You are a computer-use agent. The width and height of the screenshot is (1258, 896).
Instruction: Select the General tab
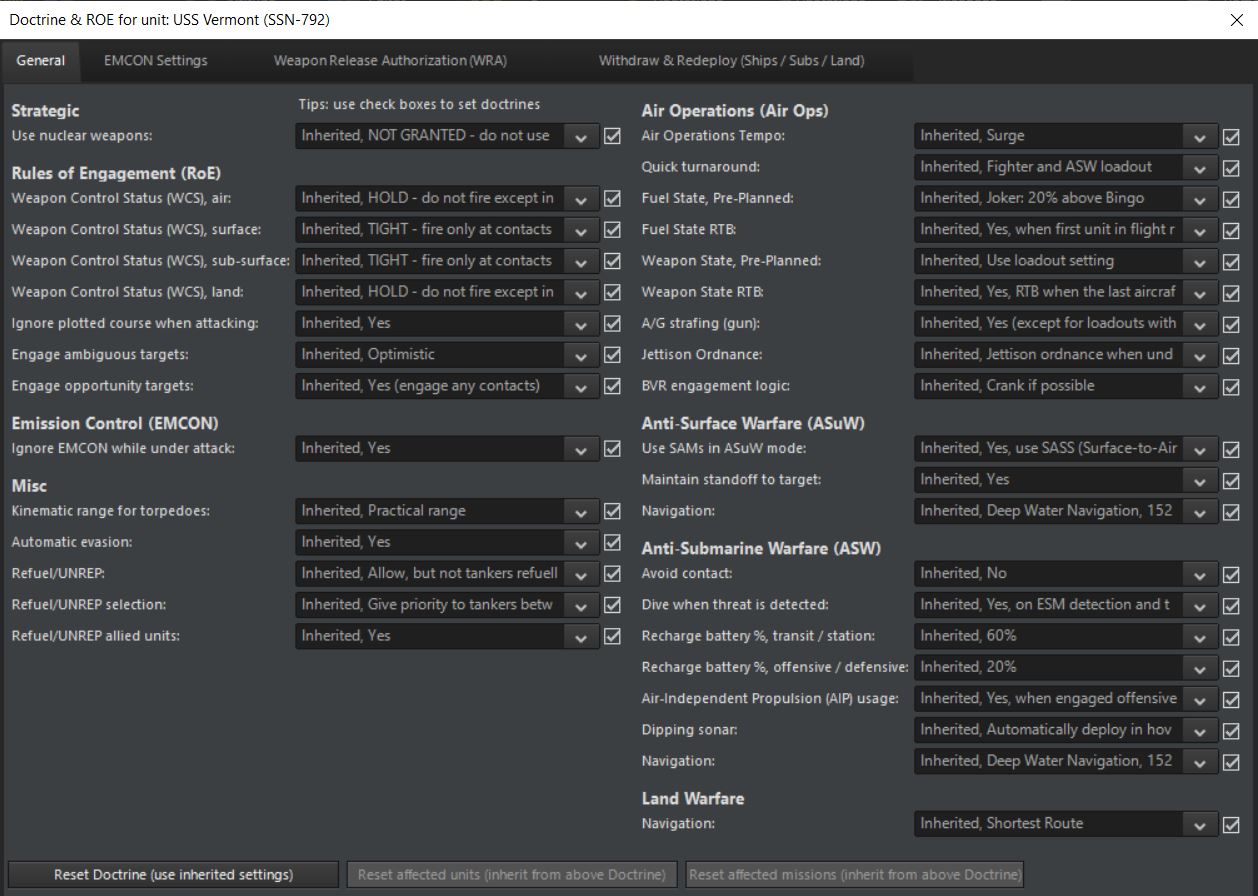pyautogui.click(x=41, y=60)
